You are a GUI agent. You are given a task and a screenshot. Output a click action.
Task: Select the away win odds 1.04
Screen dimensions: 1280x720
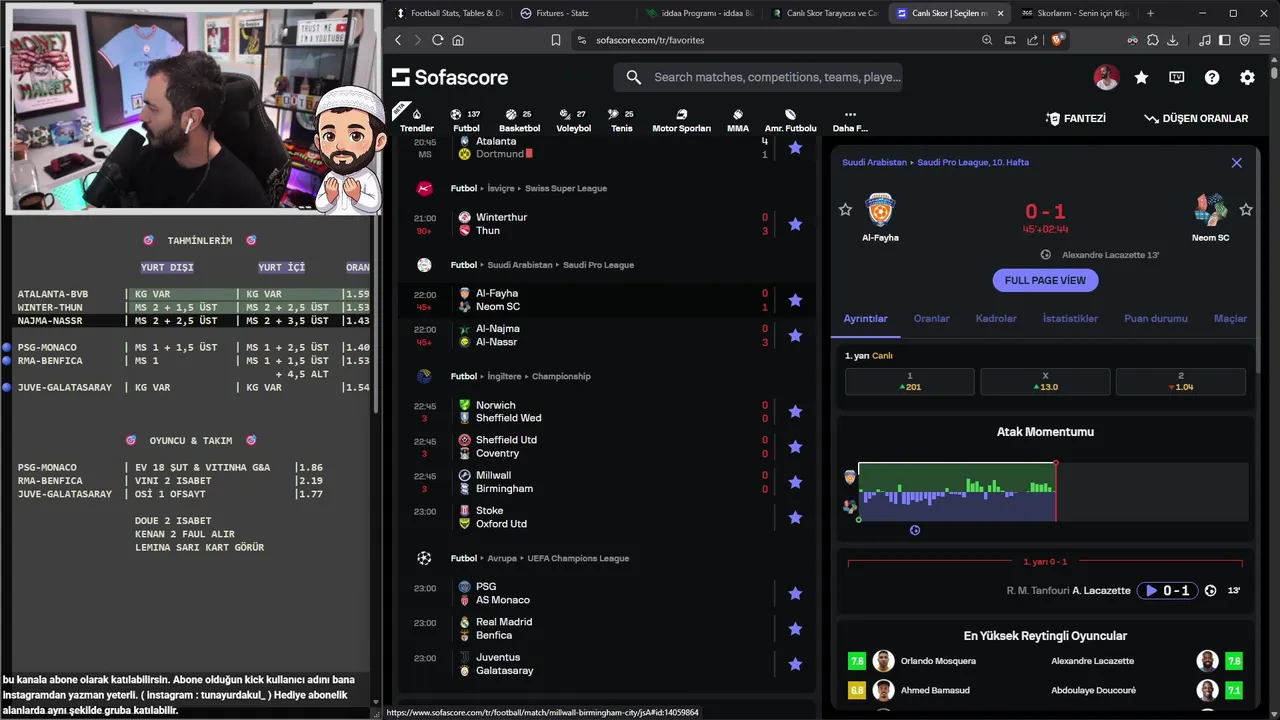(1181, 381)
